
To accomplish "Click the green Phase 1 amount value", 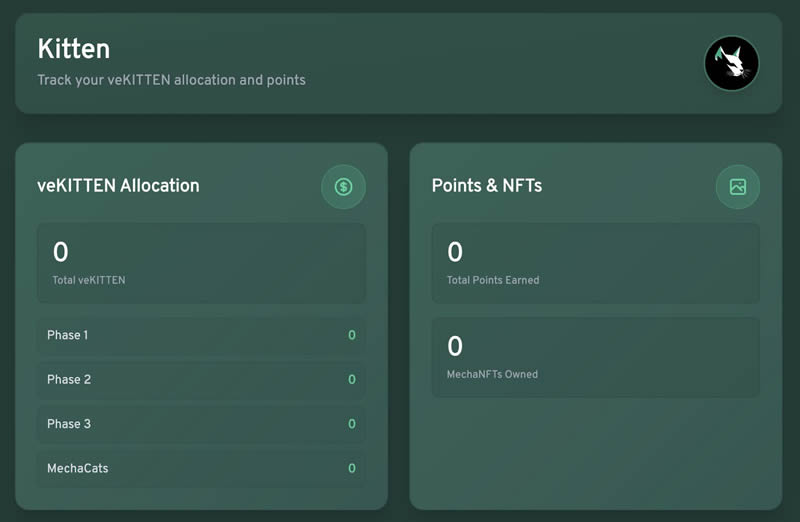I will 351,336.
